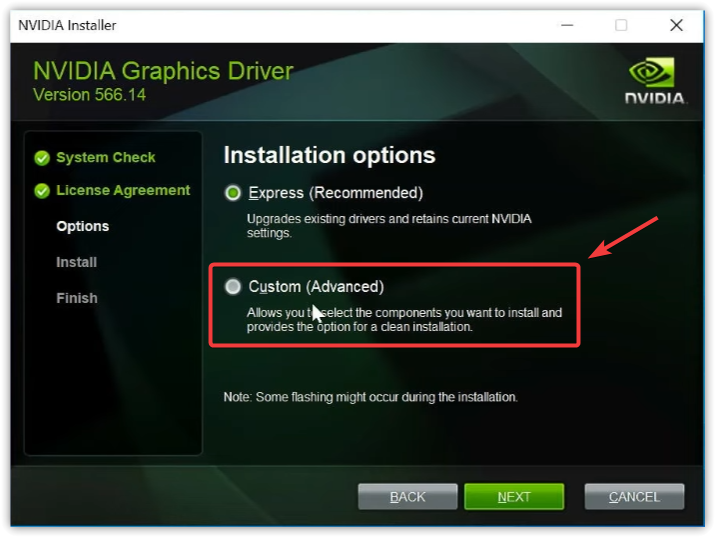Click the Version 566.14 text

click(x=89, y=95)
